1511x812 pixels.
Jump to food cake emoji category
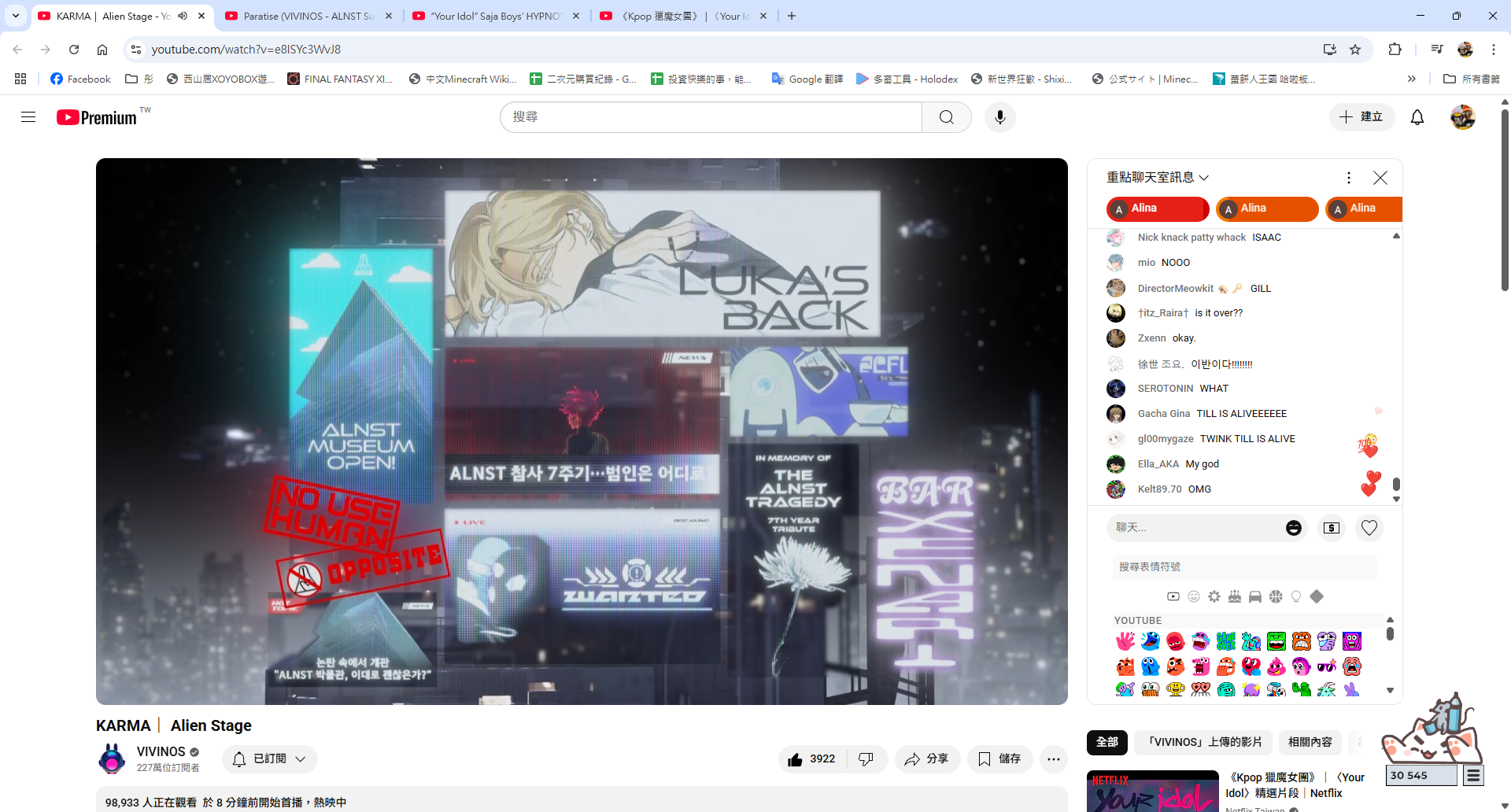click(x=1235, y=596)
